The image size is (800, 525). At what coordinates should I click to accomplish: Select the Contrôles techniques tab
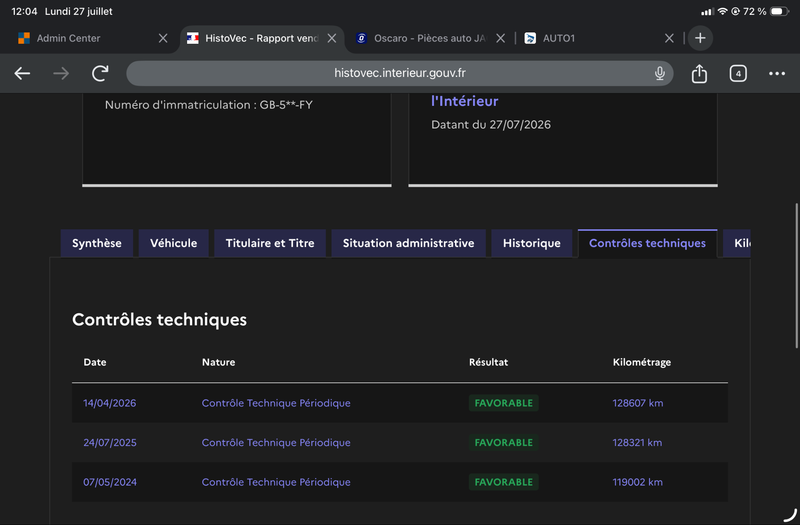click(x=647, y=243)
